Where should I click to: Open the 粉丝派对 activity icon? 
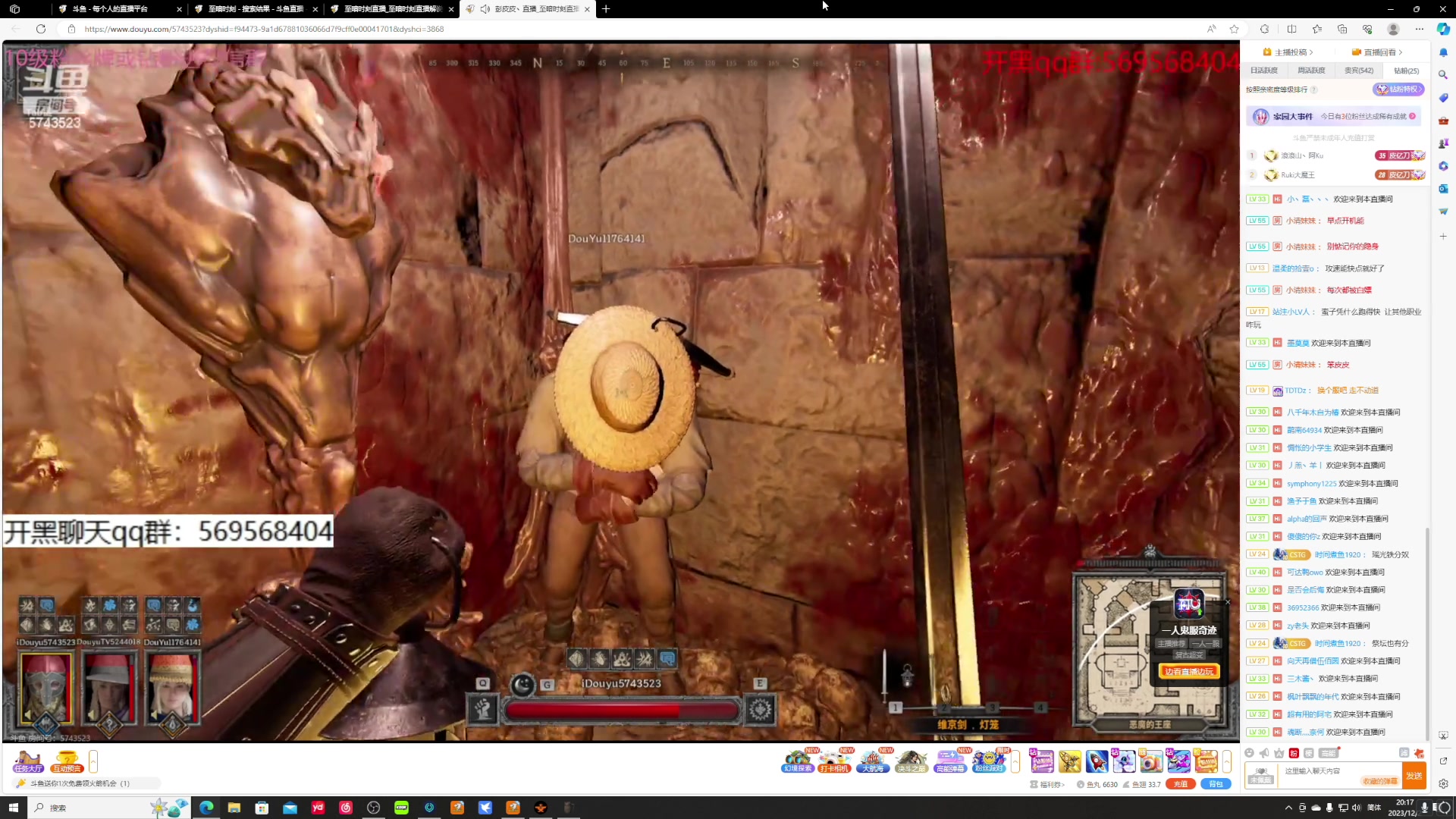tap(989, 761)
